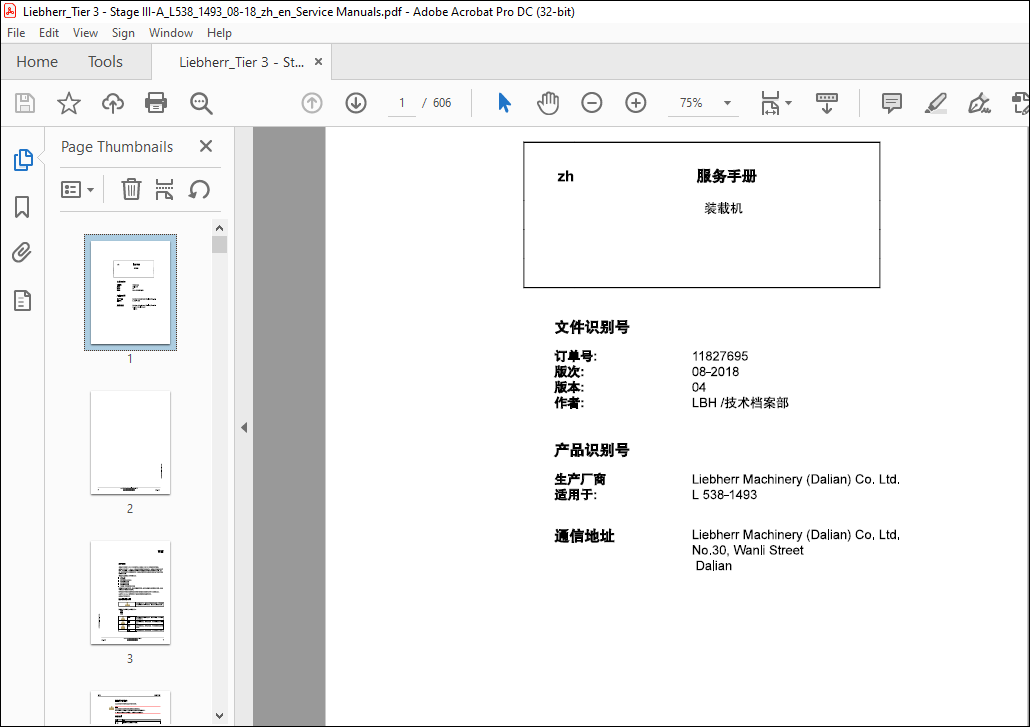Open the Attachments paperclip panel
This screenshot has width=1030, height=727.
(22, 253)
